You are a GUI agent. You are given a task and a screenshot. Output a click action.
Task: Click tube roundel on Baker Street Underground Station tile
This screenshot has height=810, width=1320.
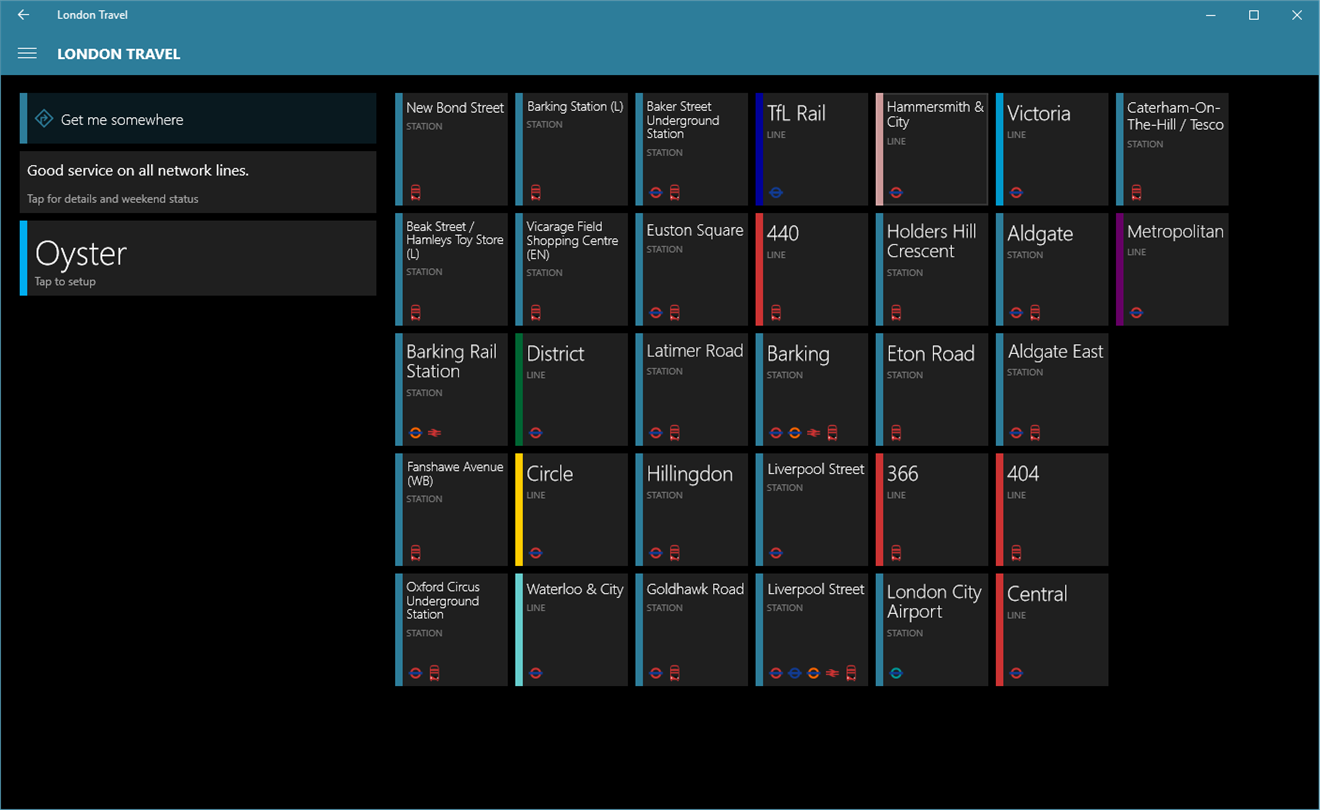[656, 193]
